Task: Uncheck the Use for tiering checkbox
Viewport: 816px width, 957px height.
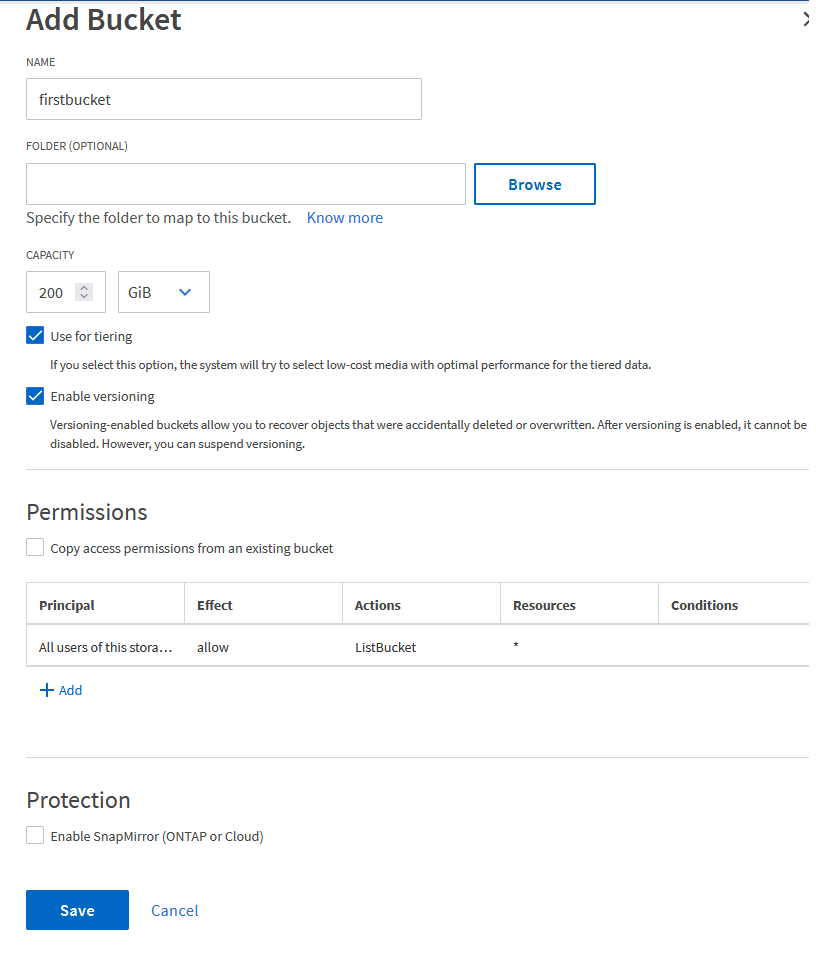Action: [35, 336]
